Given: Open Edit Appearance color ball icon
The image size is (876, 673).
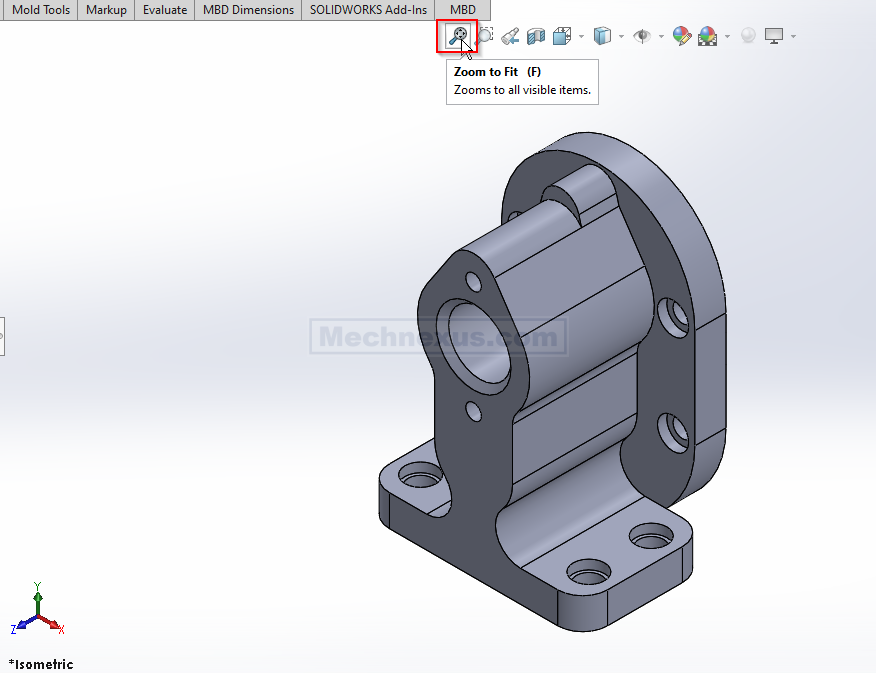Looking at the screenshot, I should [682, 36].
